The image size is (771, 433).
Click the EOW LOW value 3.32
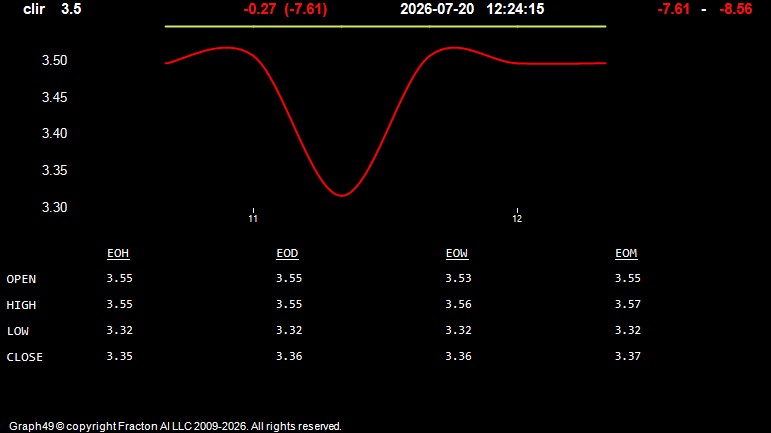pyautogui.click(x=458, y=330)
